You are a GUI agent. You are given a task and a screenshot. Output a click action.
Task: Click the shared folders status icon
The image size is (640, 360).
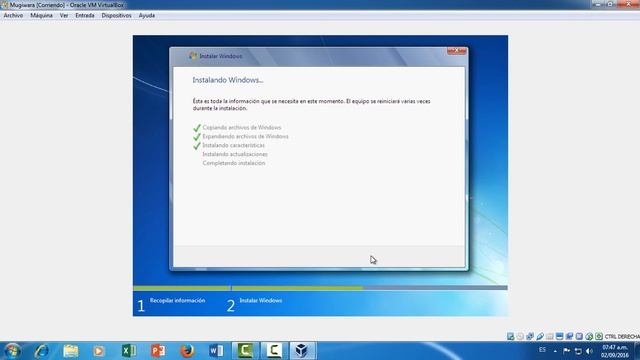click(549, 336)
